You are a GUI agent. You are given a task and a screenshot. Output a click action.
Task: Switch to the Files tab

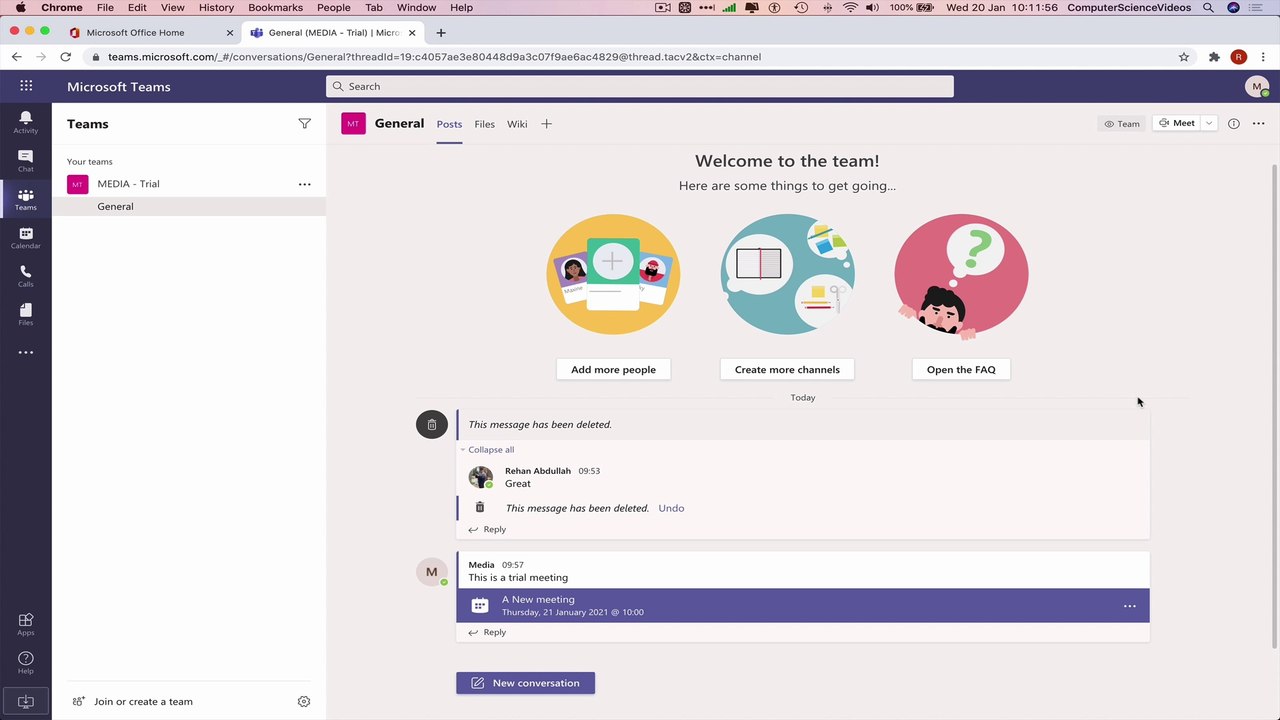coord(484,124)
